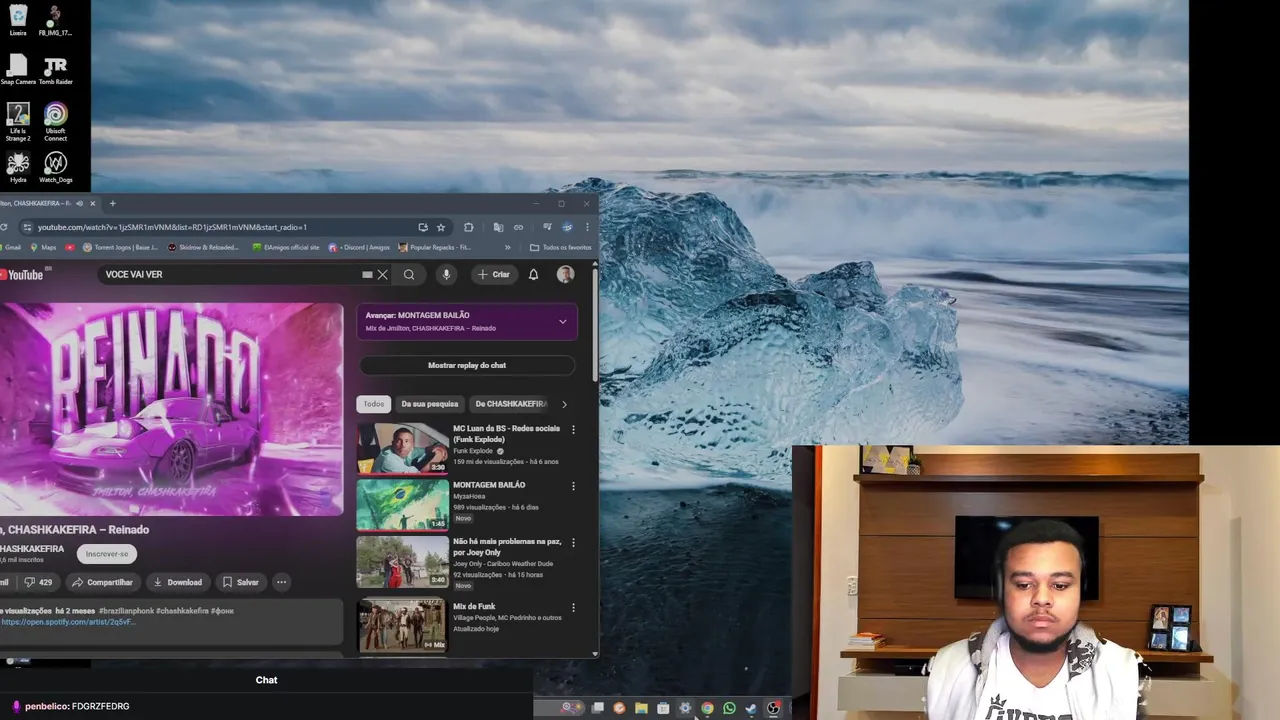Open options for MC Luan da BS video

click(x=573, y=430)
